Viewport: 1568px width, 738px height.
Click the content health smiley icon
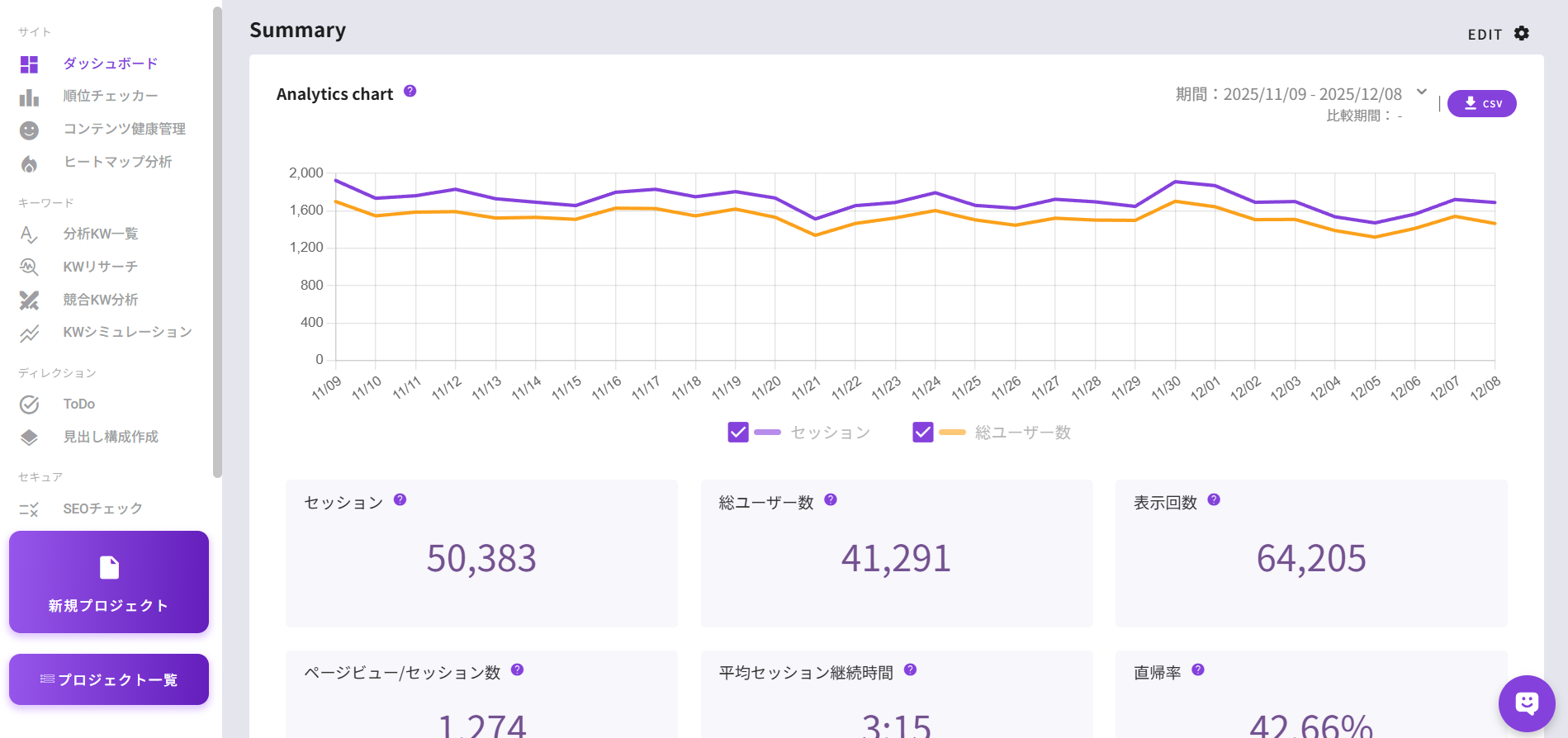pyautogui.click(x=29, y=130)
